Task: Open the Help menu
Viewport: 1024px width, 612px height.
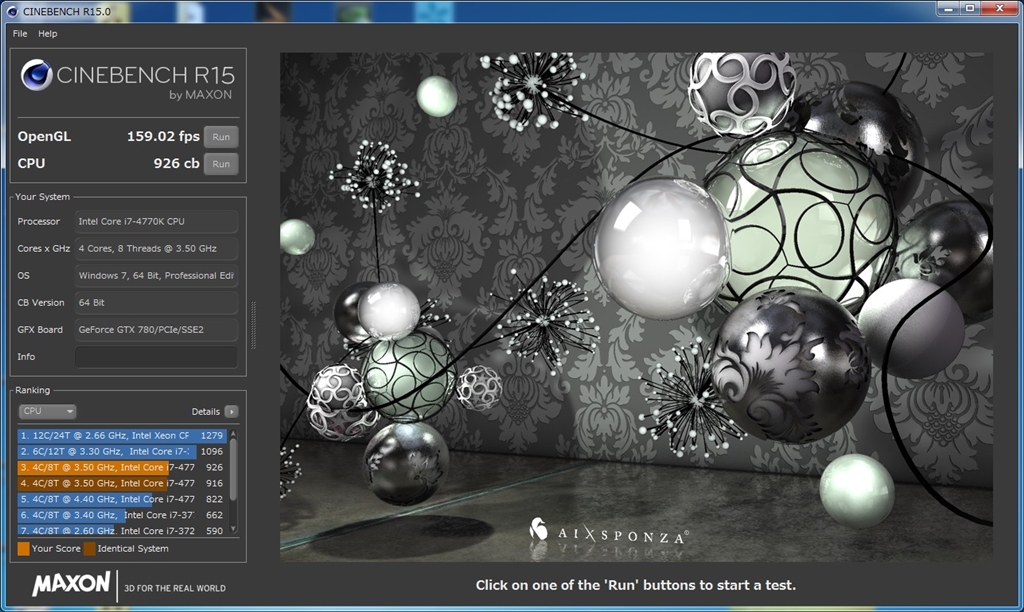Action: coord(48,33)
